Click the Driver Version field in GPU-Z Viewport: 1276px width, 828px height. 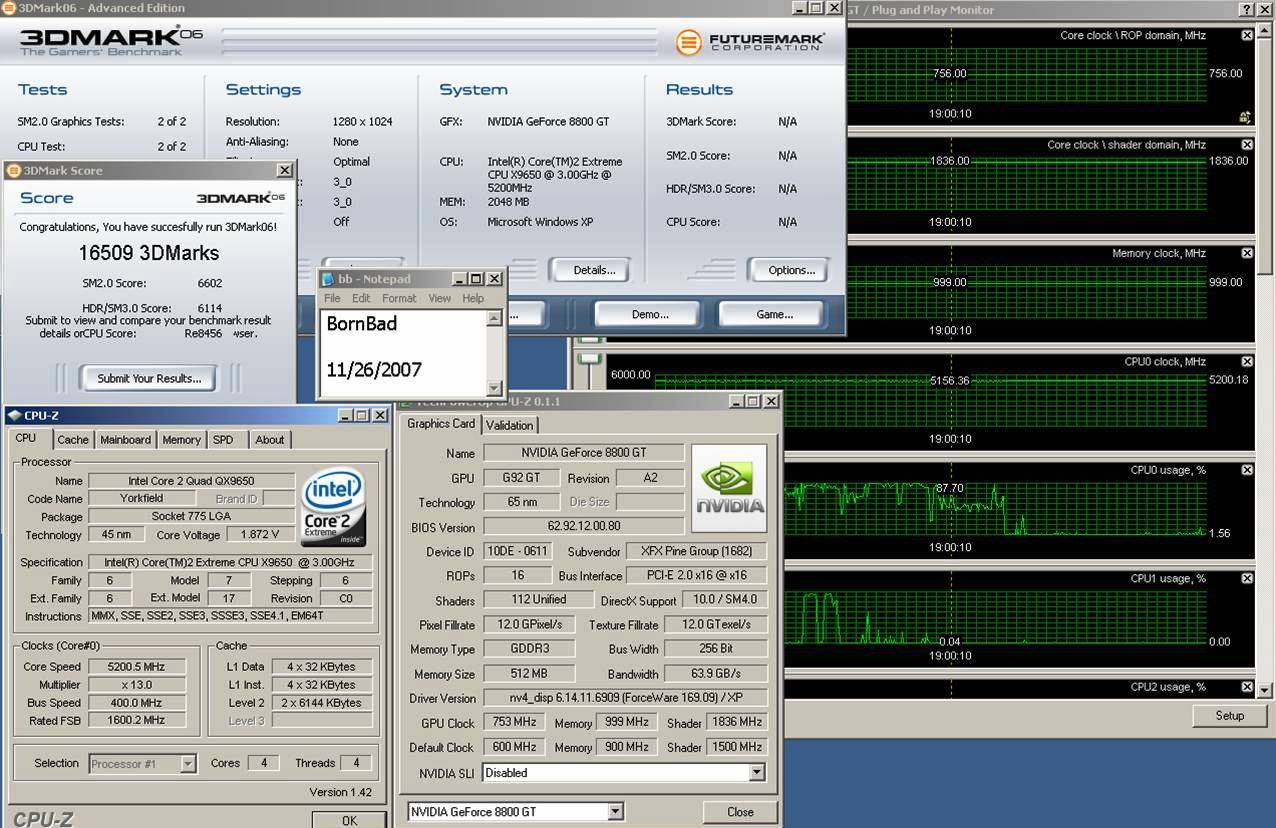pos(625,698)
